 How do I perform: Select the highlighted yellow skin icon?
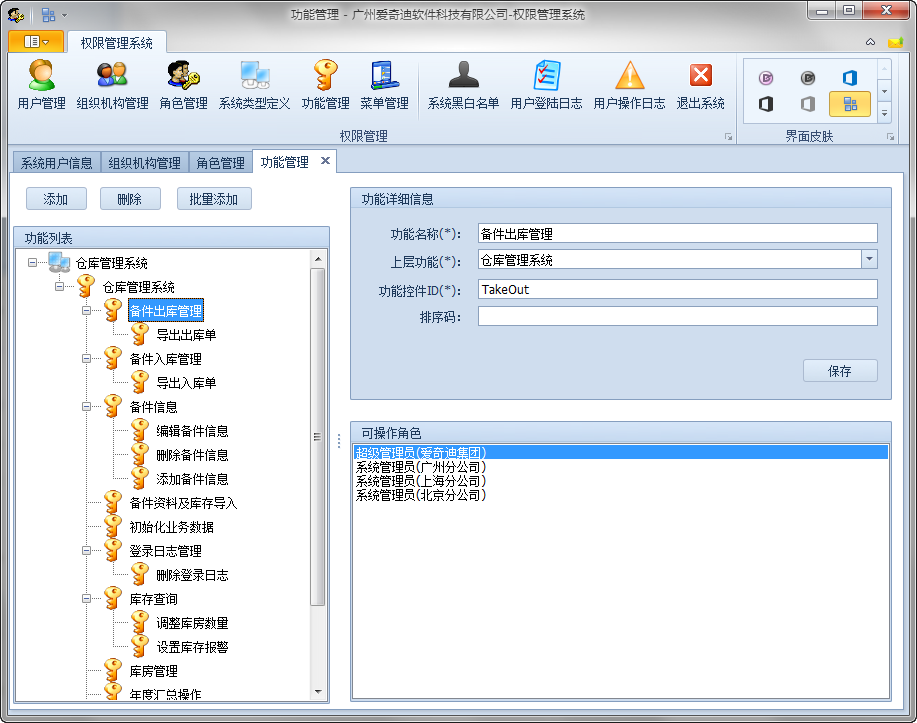[x=850, y=104]
